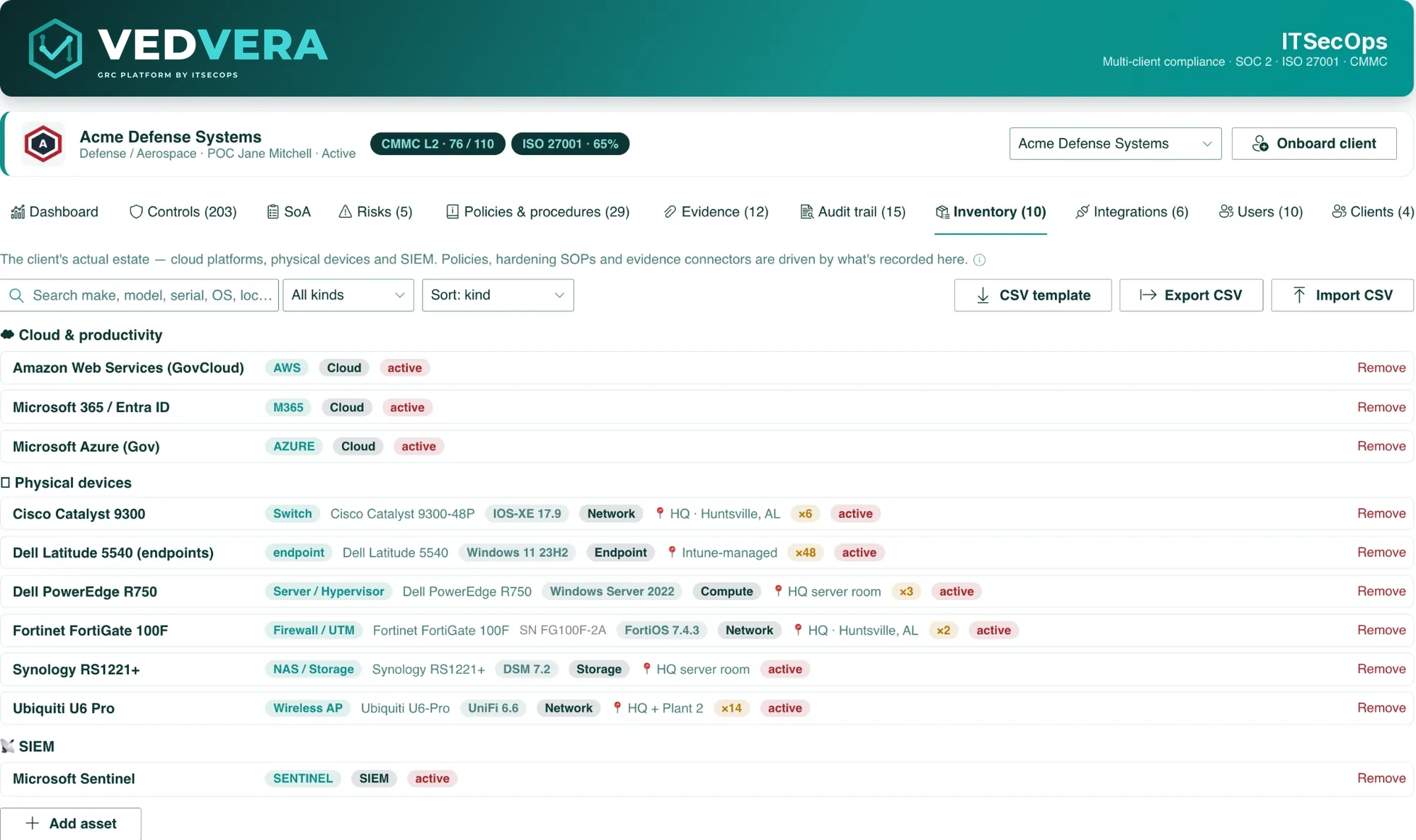This screenshot has height=840, width=1416.
Task: Remove the Ubiquiti U6 Pro asset
Action: [1381, 708]
